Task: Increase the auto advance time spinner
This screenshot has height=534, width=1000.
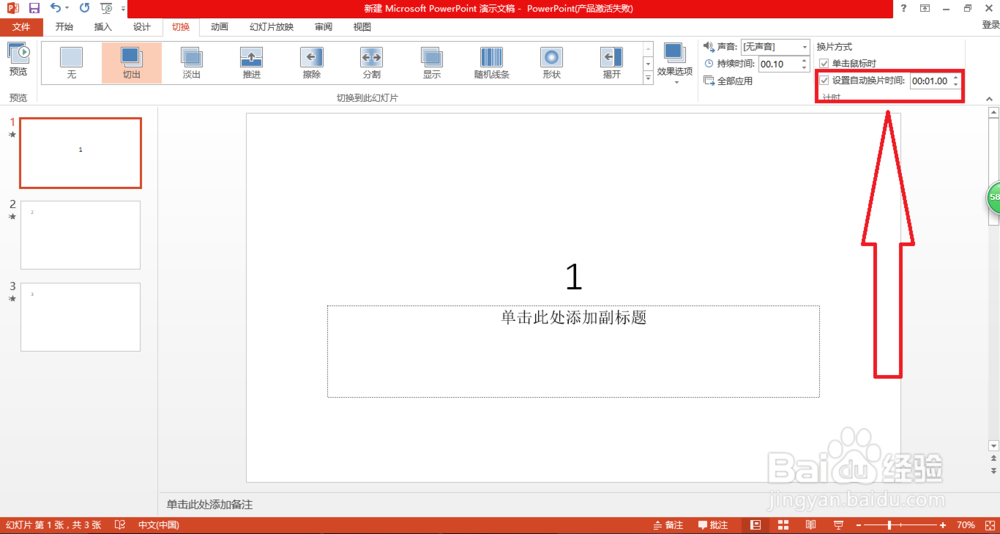Action: pyautogui.click(x=955, y=78)
